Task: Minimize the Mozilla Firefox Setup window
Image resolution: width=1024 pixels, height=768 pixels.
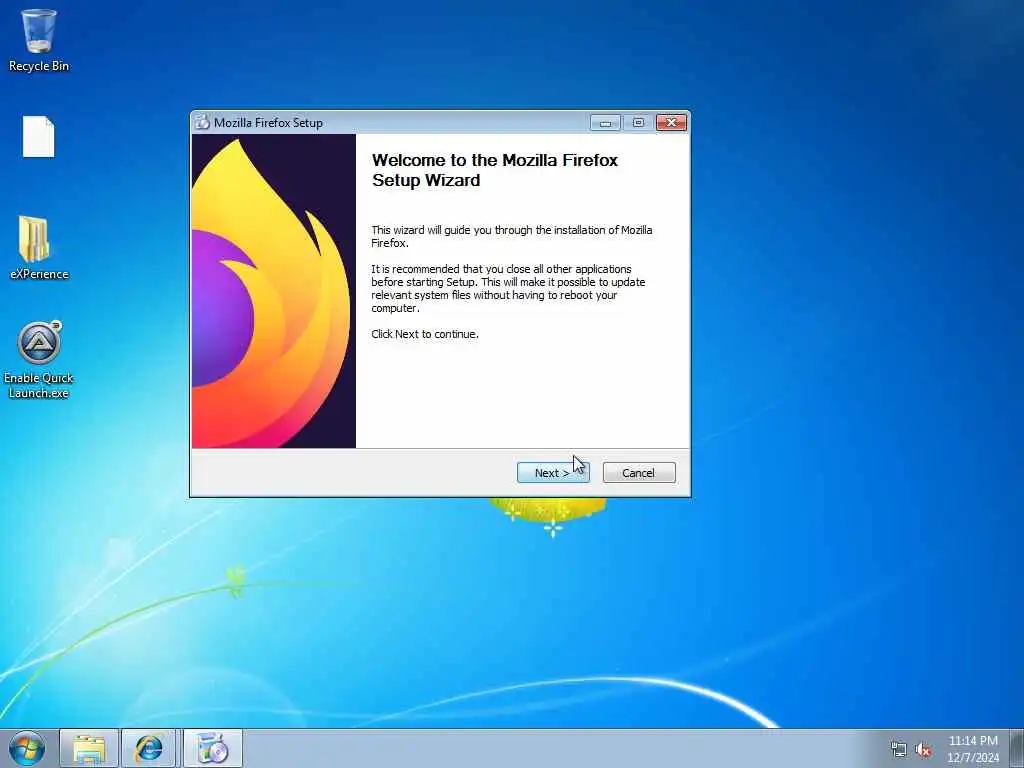Action: coord(605,123)
